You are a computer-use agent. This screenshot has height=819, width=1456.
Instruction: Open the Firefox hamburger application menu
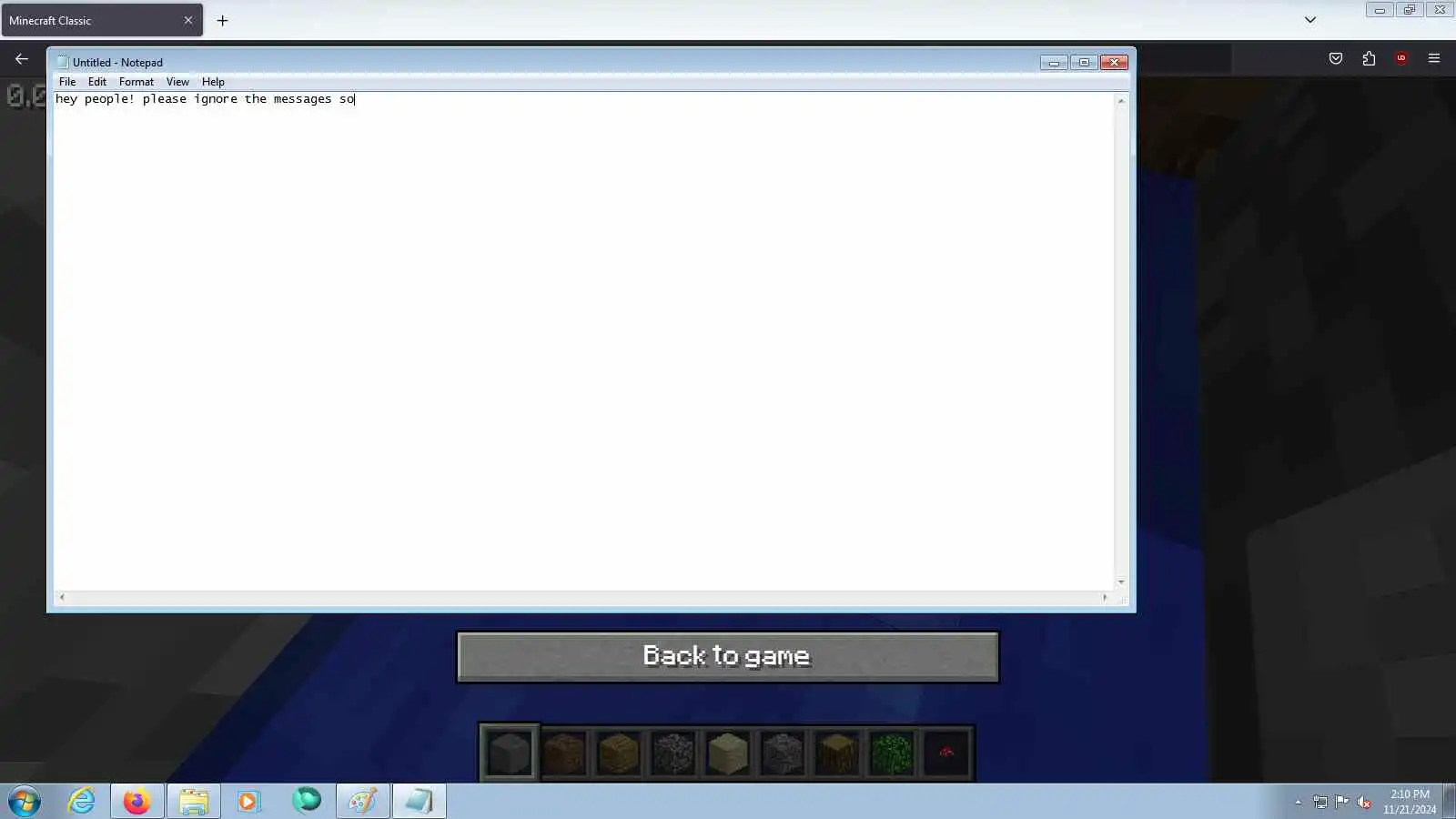click(1434, 58)
